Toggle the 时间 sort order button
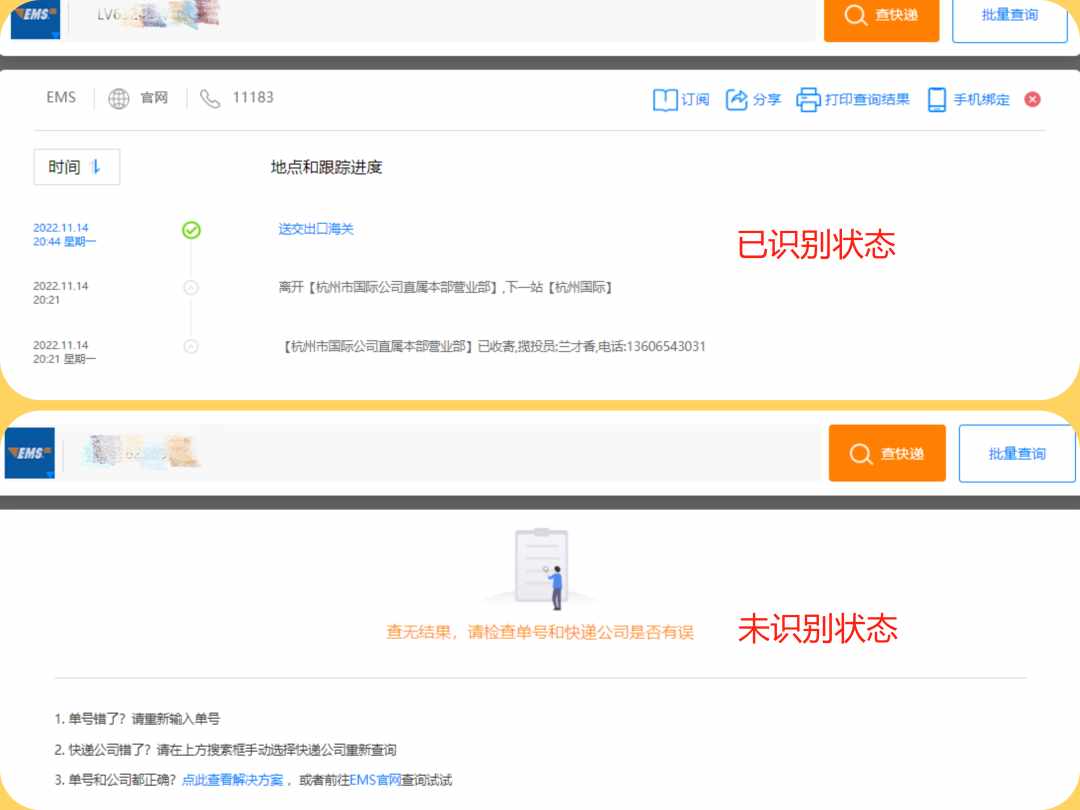Image resolution: width=1080 pixels, height=810 pixels. point(76,167)
